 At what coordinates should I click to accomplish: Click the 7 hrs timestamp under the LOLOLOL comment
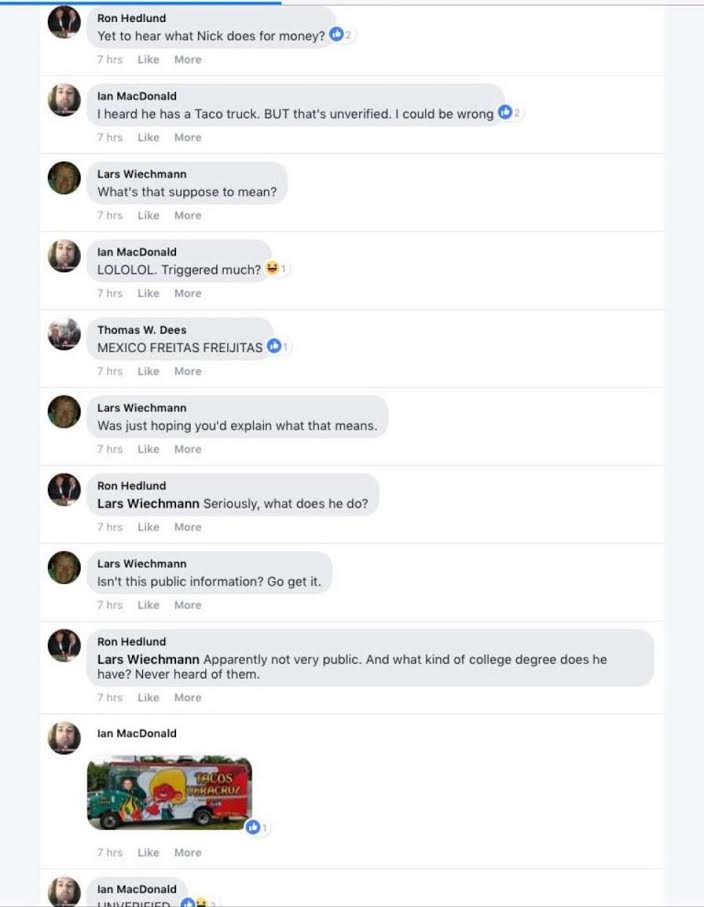click(x=109, y=294)
